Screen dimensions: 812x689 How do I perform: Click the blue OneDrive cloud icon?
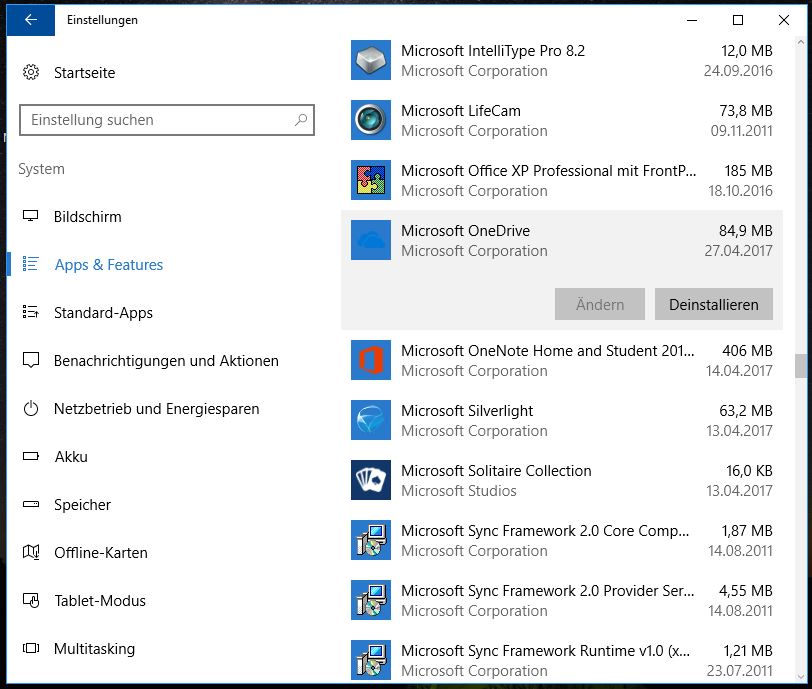point(371,241)
